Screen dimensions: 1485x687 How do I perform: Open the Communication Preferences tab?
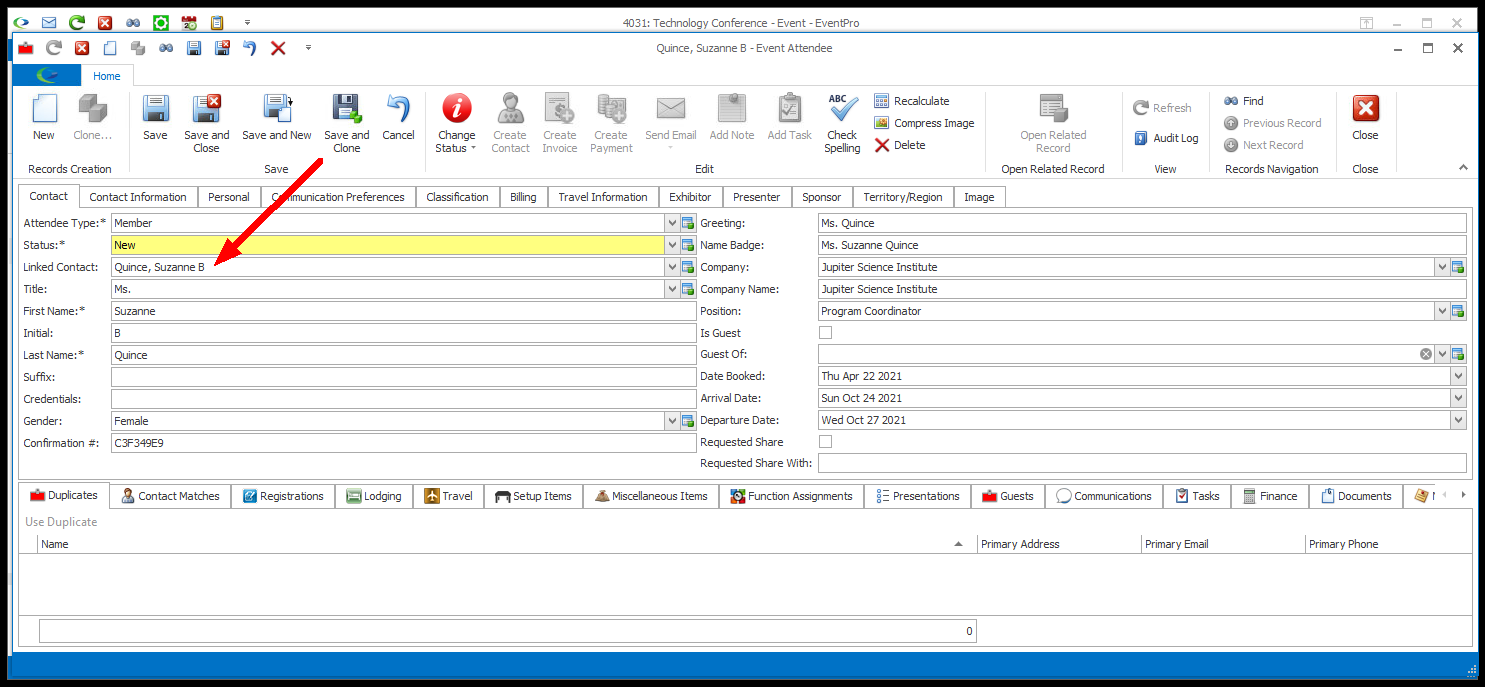(x=338, y=197)
